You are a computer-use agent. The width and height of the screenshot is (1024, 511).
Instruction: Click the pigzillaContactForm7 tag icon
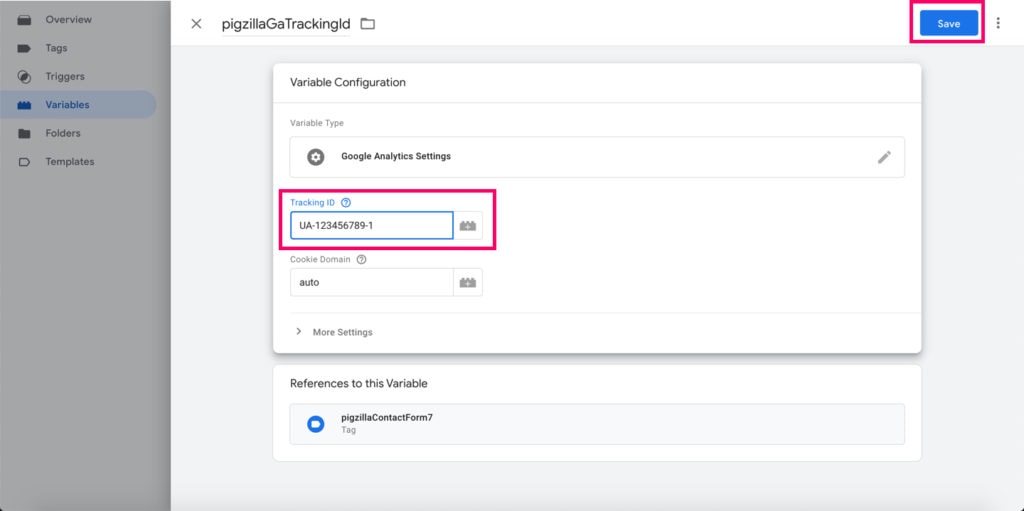pyautogui.click(x=315, y=424)
